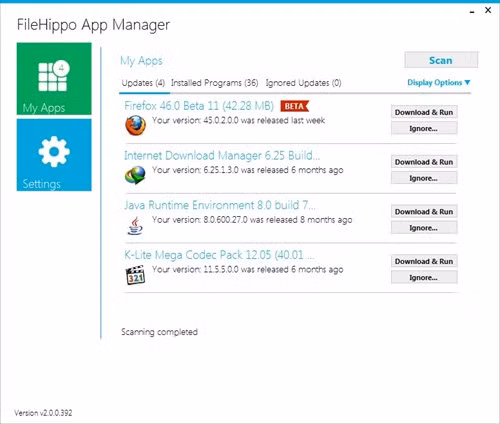Open the Settings gear tile

click(54, 155)
